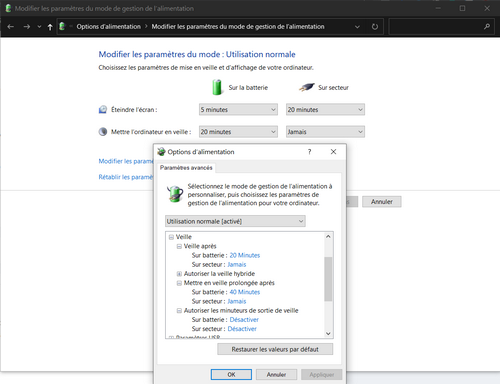Click the Modifier les paramètres breadcrumb segment
Image resolution: width=500 pixels, height=384 pixels.
(238, 27)
